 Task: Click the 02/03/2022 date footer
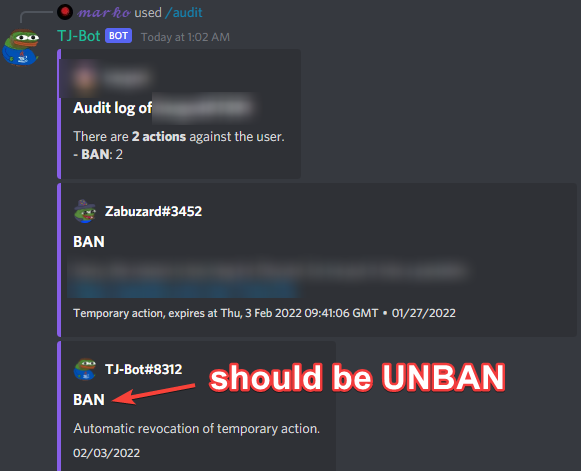click(107, 453)
